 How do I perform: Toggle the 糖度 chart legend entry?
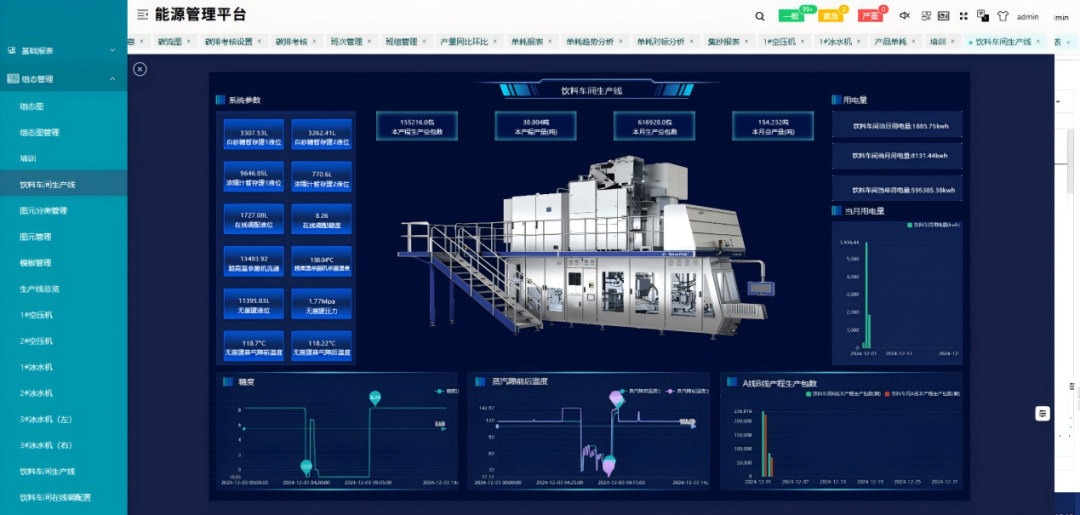coord(447,391)
